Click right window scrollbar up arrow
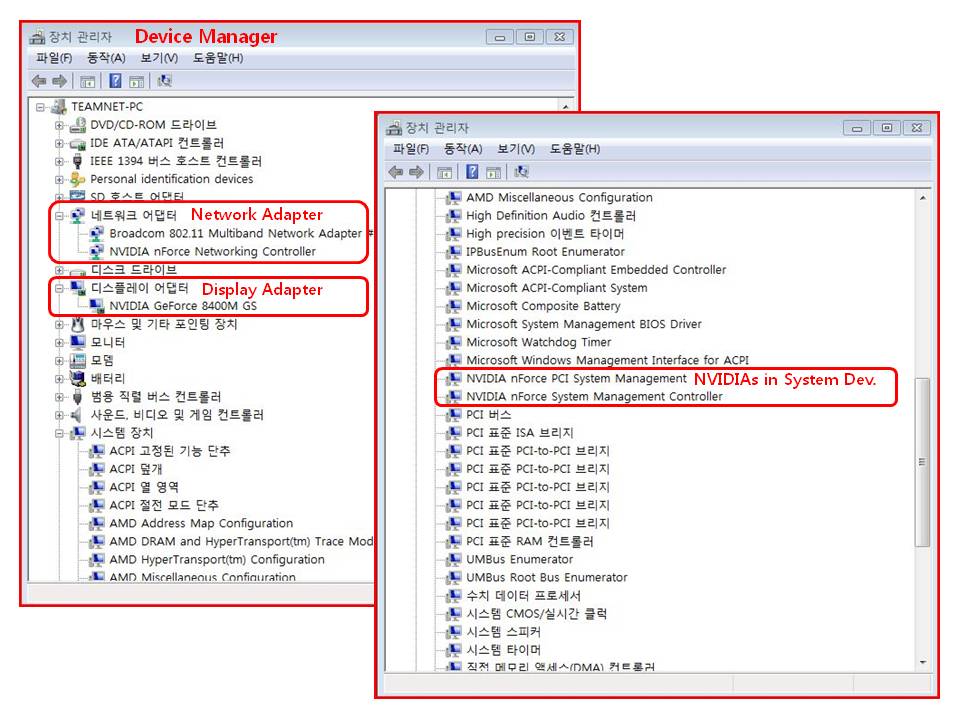Screen dimensions: 960x720 click(x=923, y=198)
